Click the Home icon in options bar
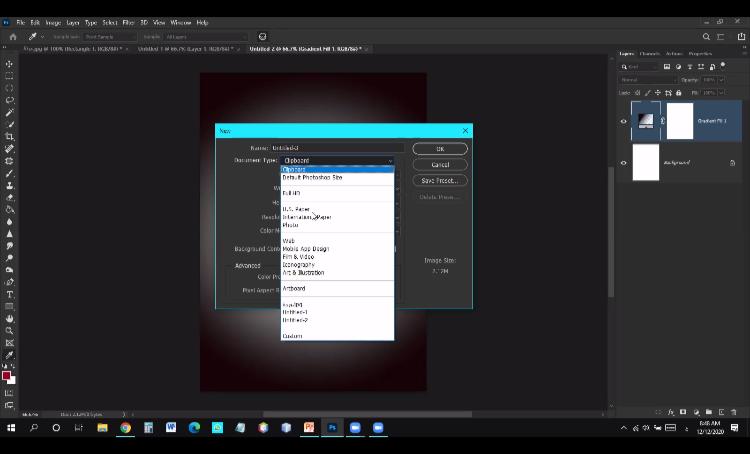 click(x=13, y=36)
